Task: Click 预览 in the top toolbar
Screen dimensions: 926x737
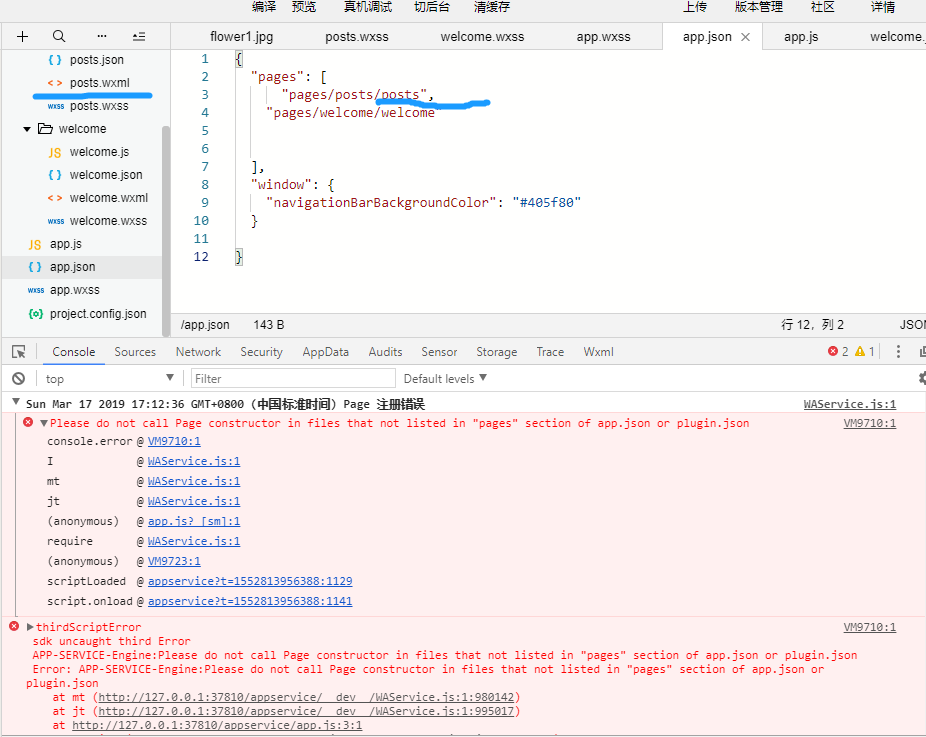Action: pyautogui.click(x=304, y=7)
